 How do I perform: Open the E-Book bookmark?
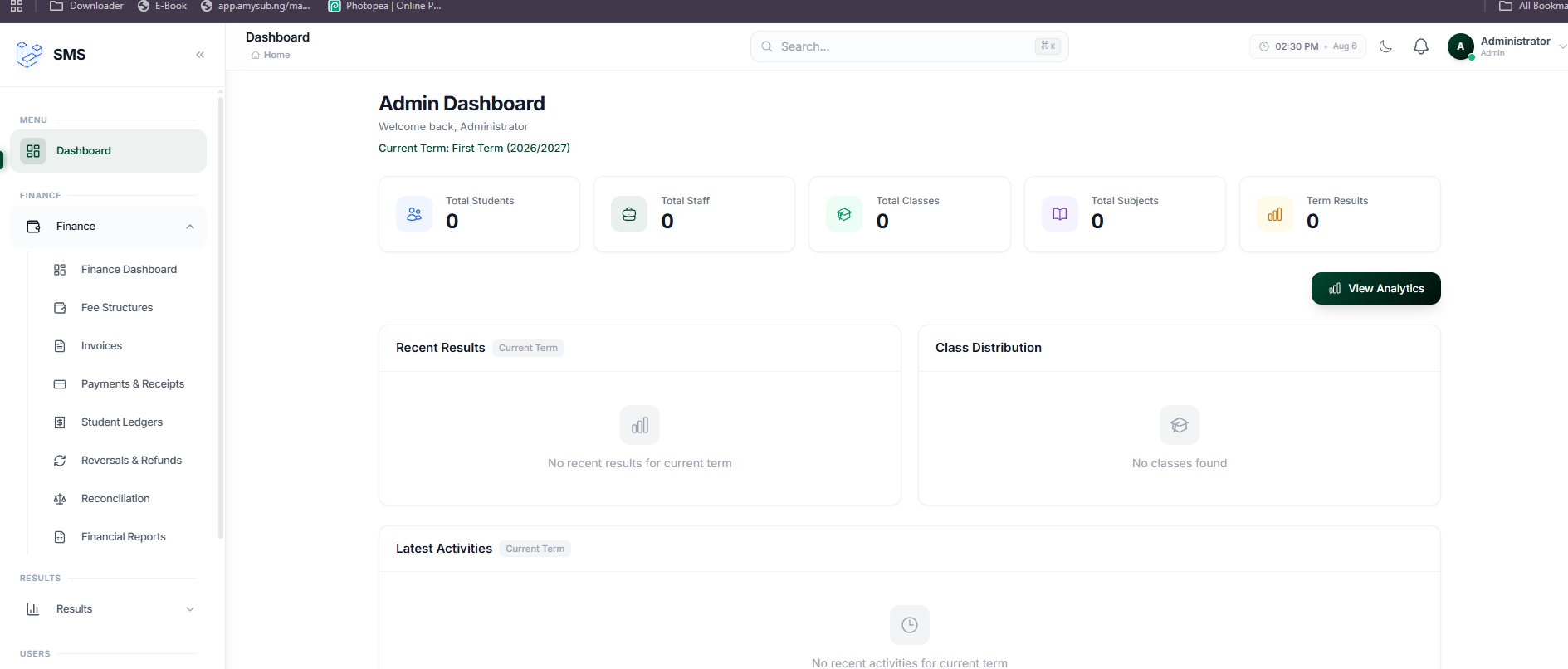pos(162,6)
